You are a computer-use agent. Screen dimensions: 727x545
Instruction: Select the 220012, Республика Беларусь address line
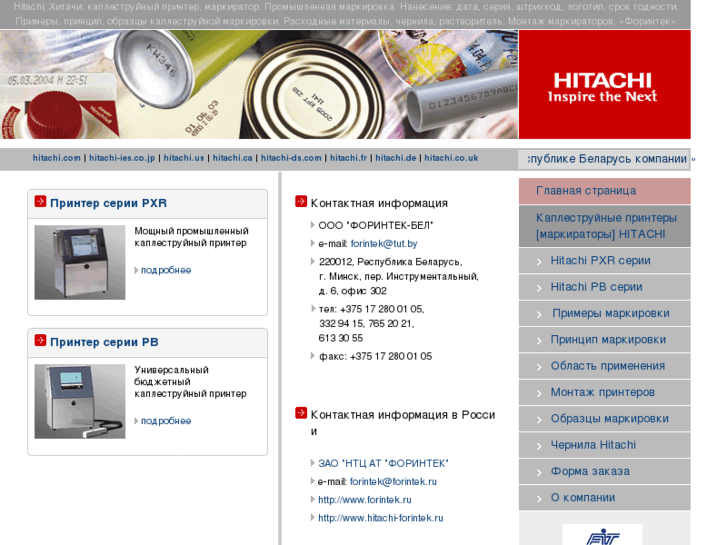(x=390, y=262)
